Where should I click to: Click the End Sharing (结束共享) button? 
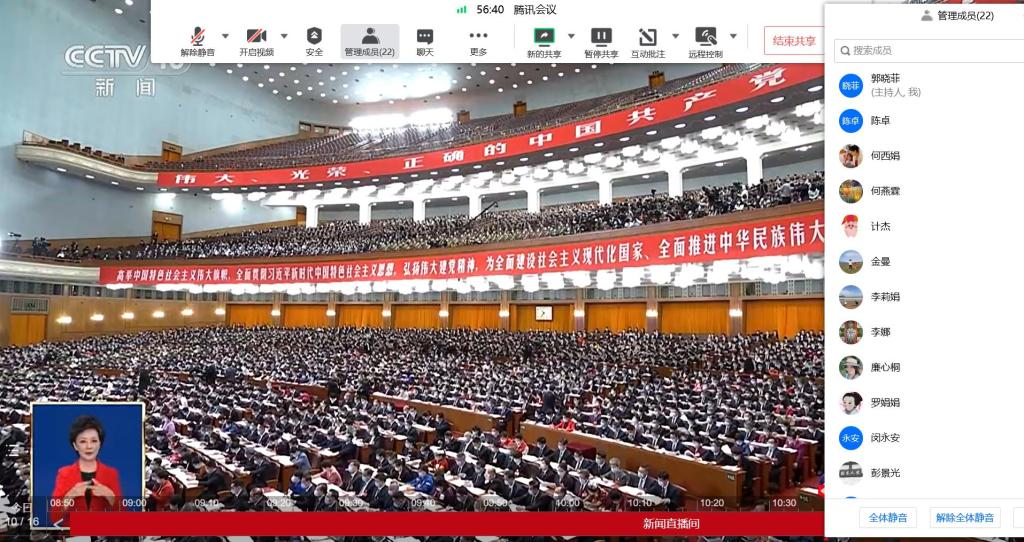793,41
